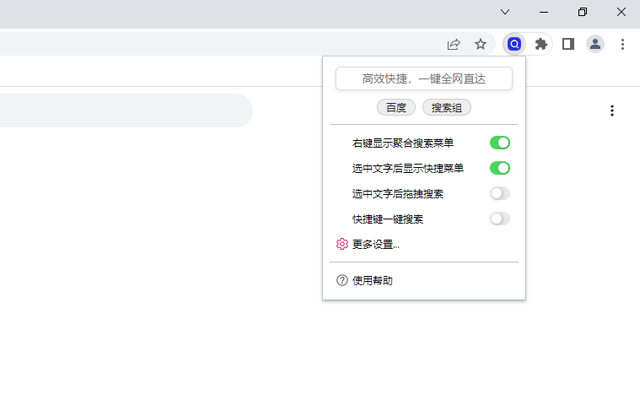The width and height of the screenshot is (640, 400).
Task: Click the 搜索组 button
Action: point(447,107)
